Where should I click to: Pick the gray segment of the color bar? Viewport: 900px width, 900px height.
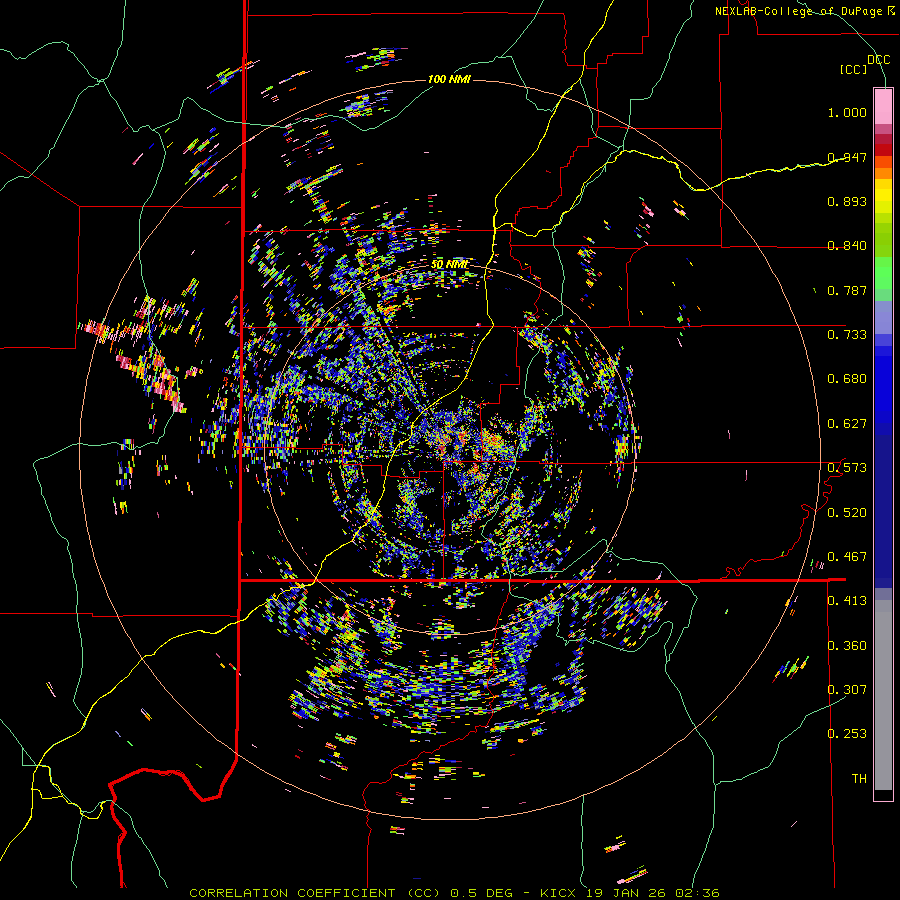883,695
